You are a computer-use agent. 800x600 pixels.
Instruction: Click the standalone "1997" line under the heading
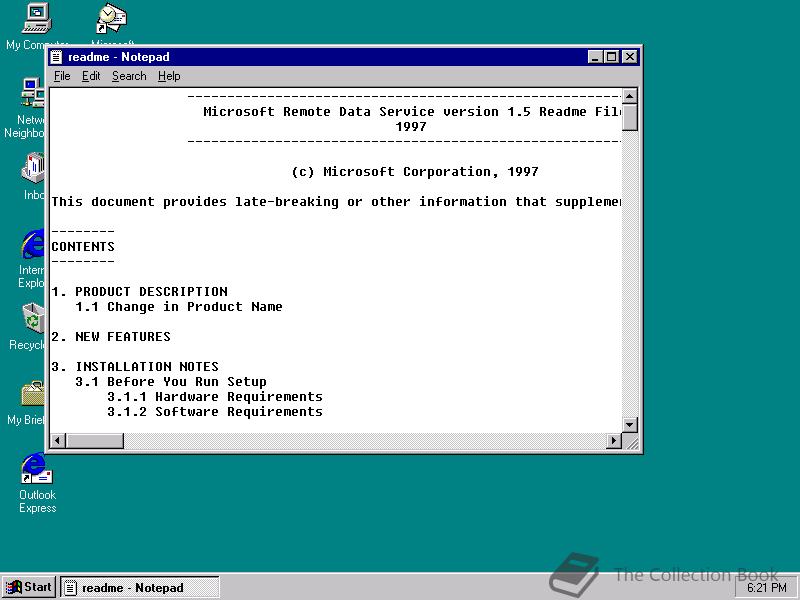(411, 127)
